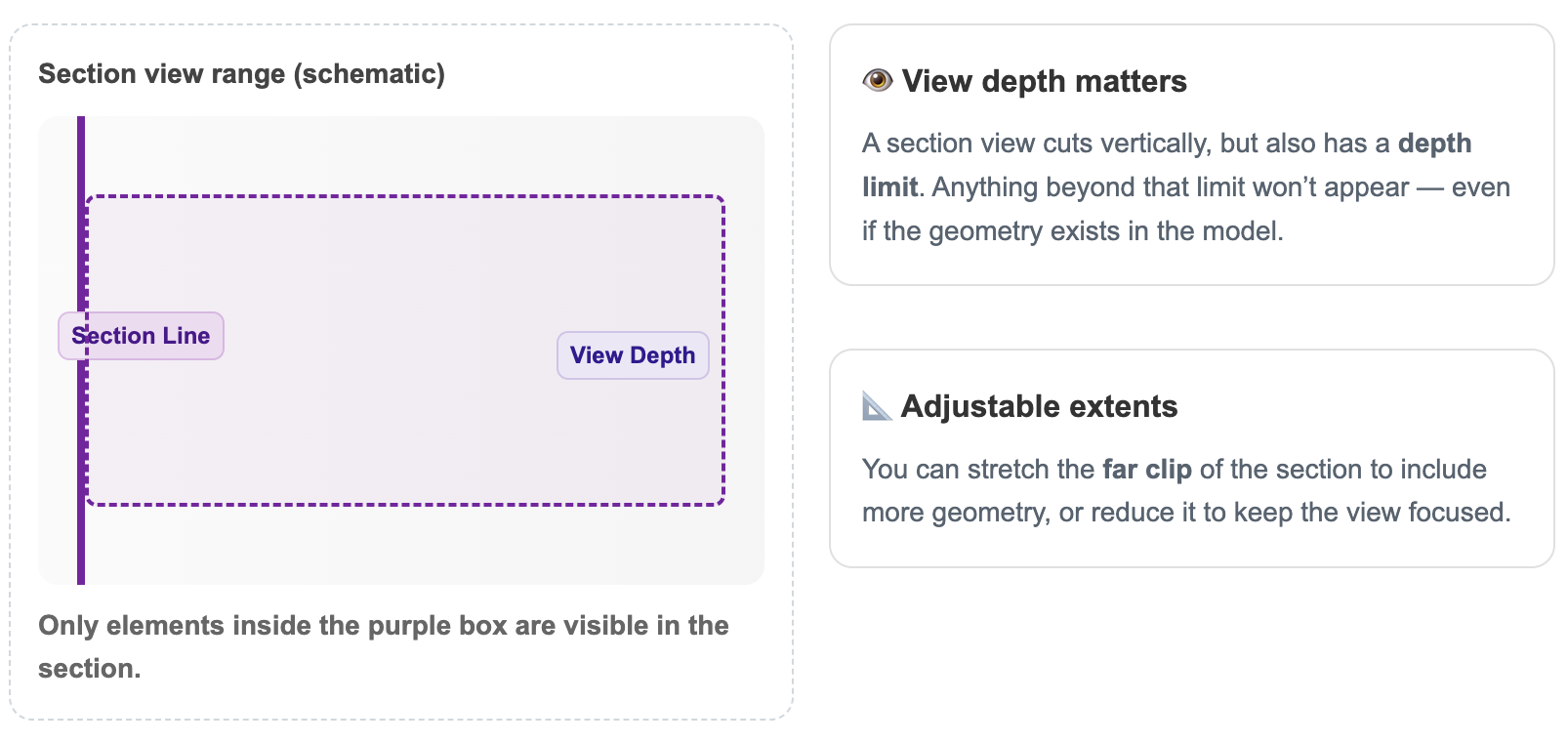The height and width of the screenshot is (744, 1568).
Task: Click the text "if the geometry exists in the model"
Action: point(1071,231)
